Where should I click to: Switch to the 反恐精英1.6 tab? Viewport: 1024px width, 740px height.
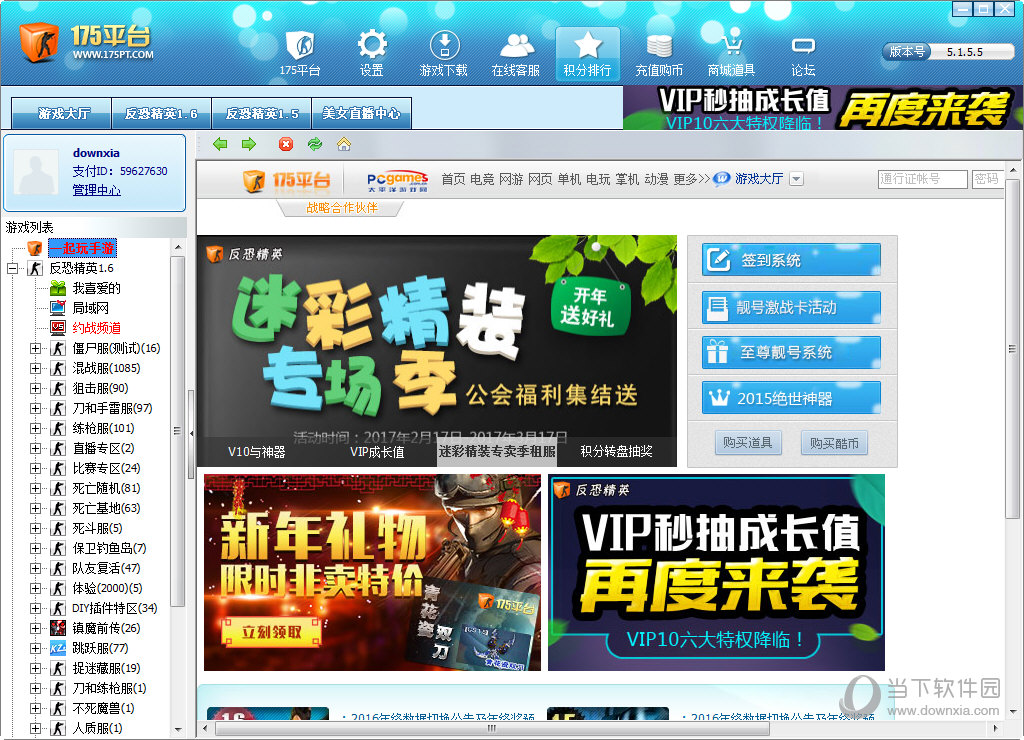161,114
